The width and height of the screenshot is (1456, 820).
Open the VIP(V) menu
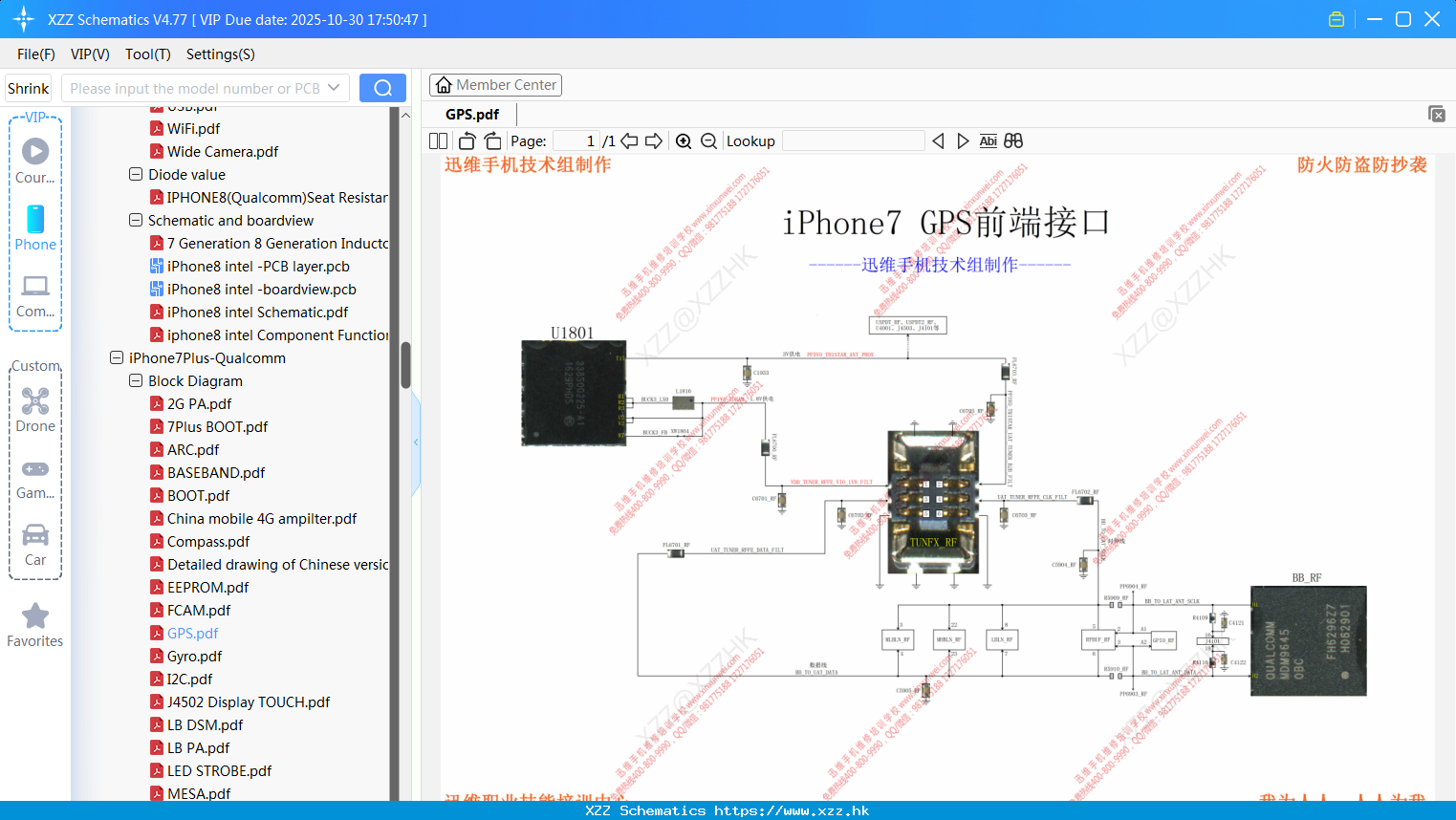[x=90, y=54]
